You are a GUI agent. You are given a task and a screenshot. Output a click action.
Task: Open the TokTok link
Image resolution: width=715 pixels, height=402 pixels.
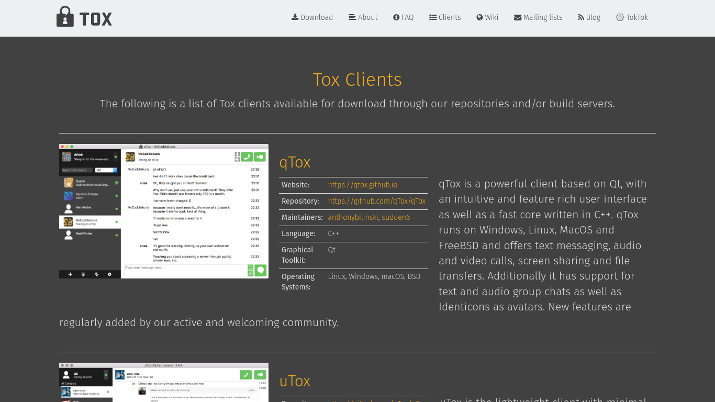pyautogui.click(x=632, y=17)
